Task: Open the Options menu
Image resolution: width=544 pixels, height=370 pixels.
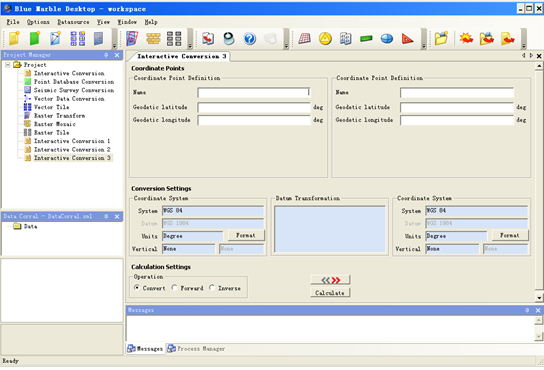Action: click(38, 22)
